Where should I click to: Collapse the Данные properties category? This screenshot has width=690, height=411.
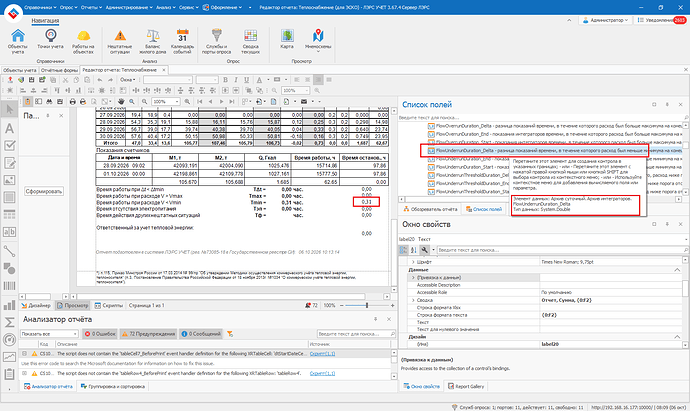[x=677, y=270]
